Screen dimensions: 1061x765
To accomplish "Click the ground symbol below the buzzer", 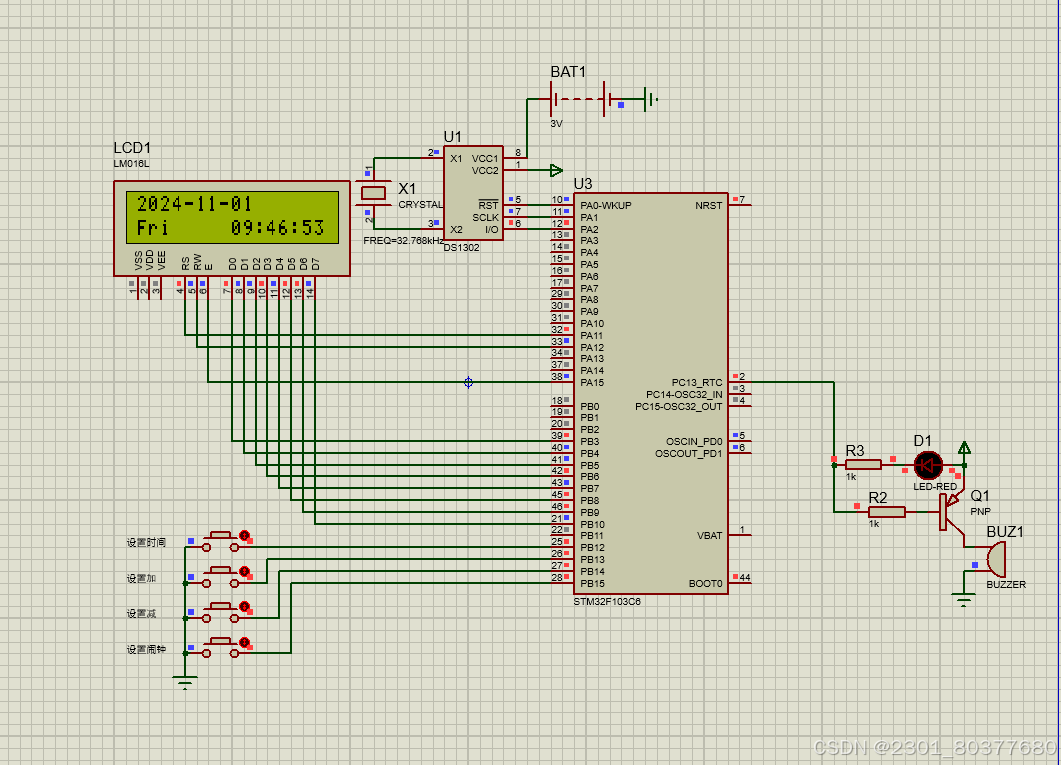I will pyautogui.click(x=964, y=599).
